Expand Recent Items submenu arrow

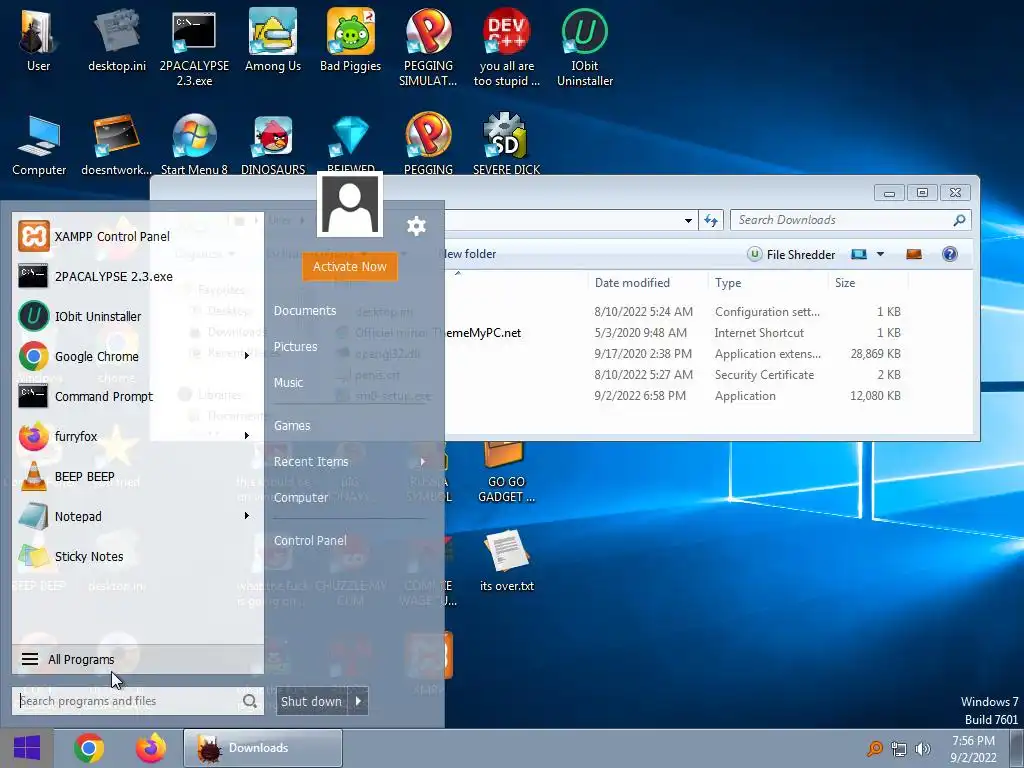tap(423, 462)
